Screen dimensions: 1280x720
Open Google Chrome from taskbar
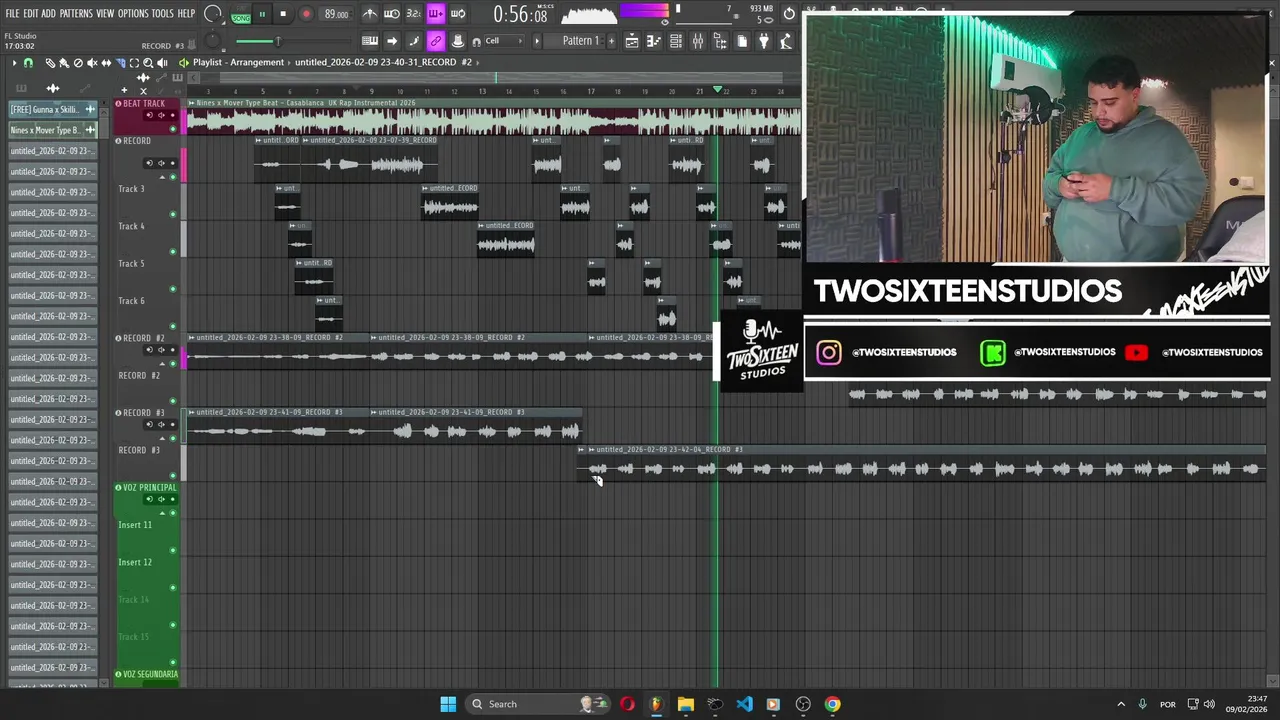pyautogui.click(x=832, y=704)
